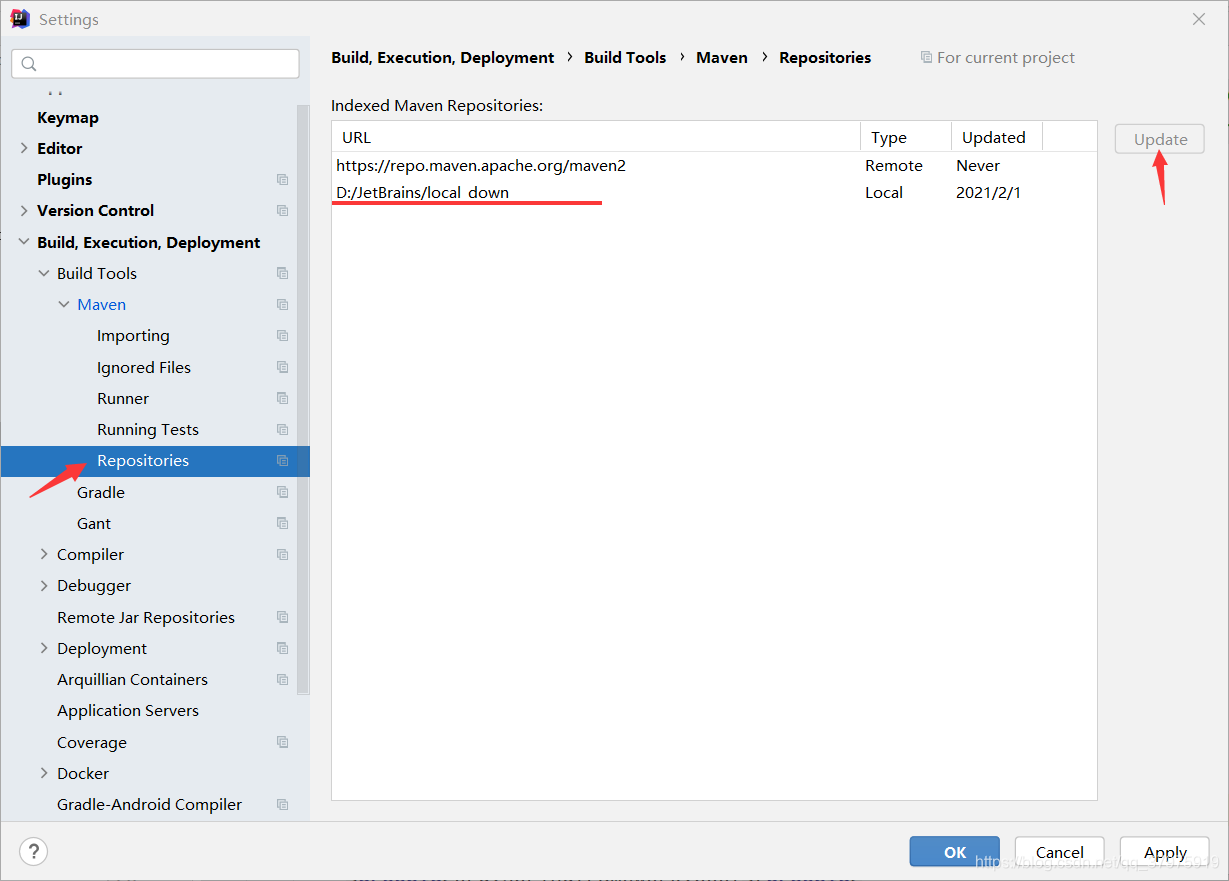The image size is (1229, 881).
Task: Click the project-level icon next to Gant
Action: tap(282, 524)
